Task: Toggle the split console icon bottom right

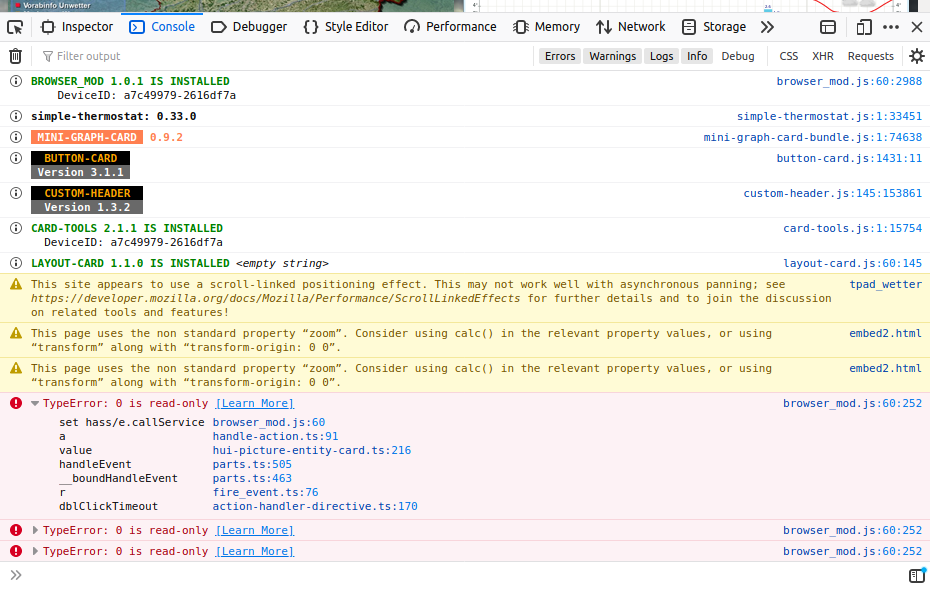Action: [916, 575]
